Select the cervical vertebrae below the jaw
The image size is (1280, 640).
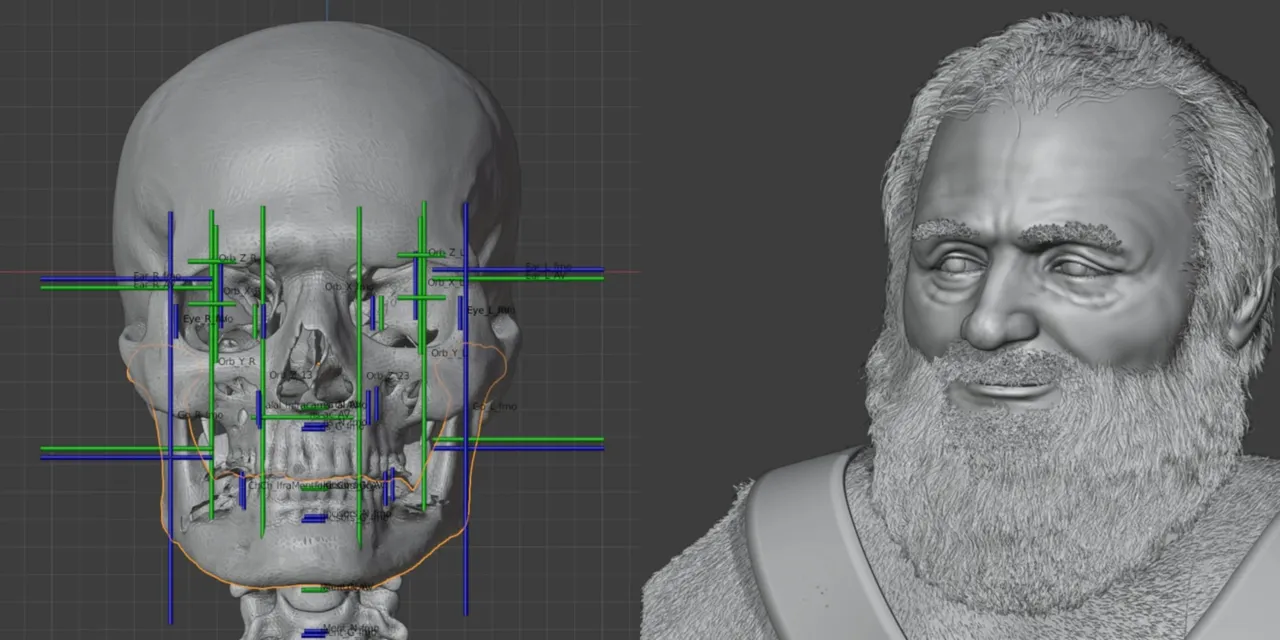[x=317, y=612]
